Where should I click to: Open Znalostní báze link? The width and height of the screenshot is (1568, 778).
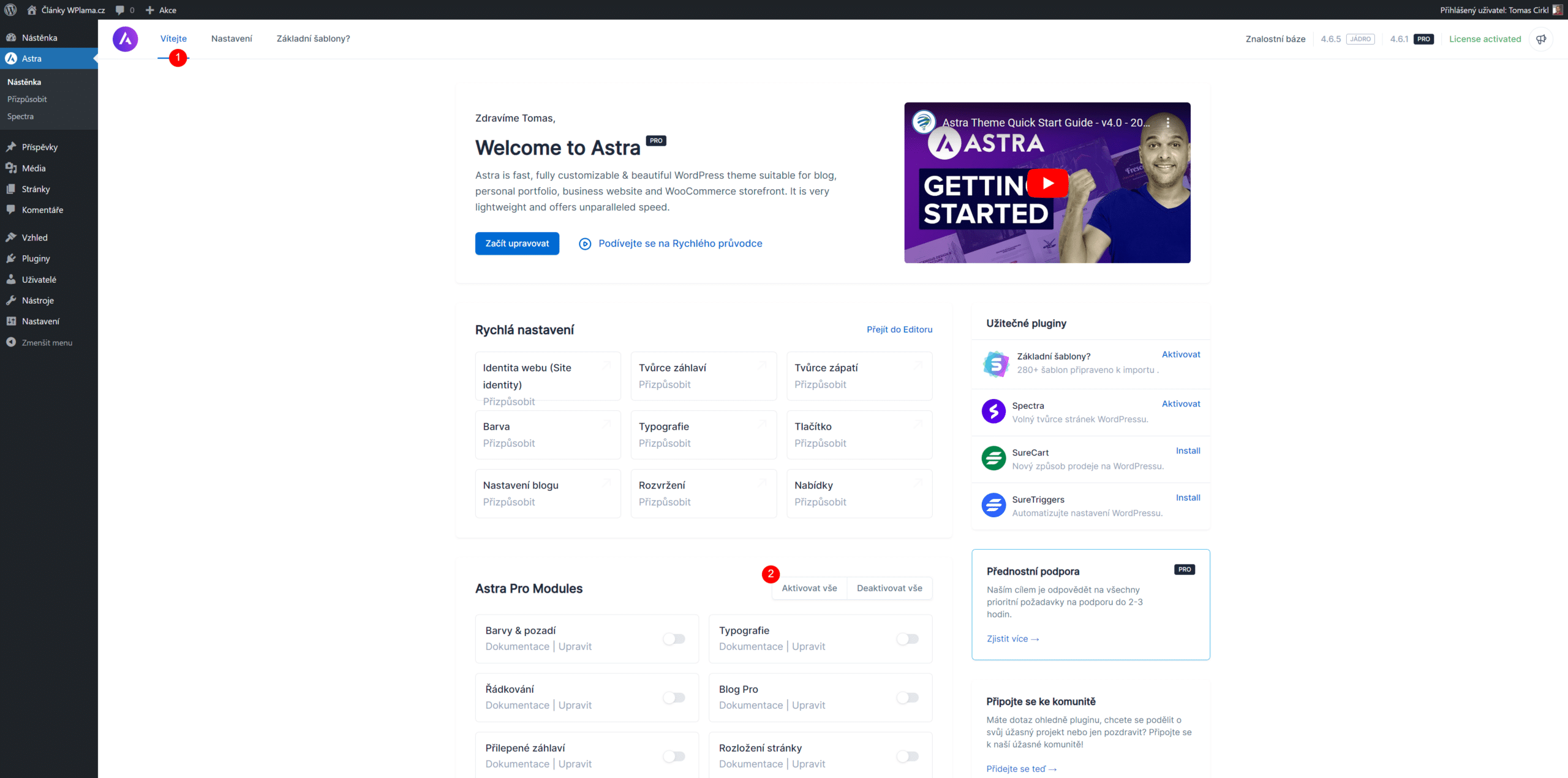[x=1275, y=39]
